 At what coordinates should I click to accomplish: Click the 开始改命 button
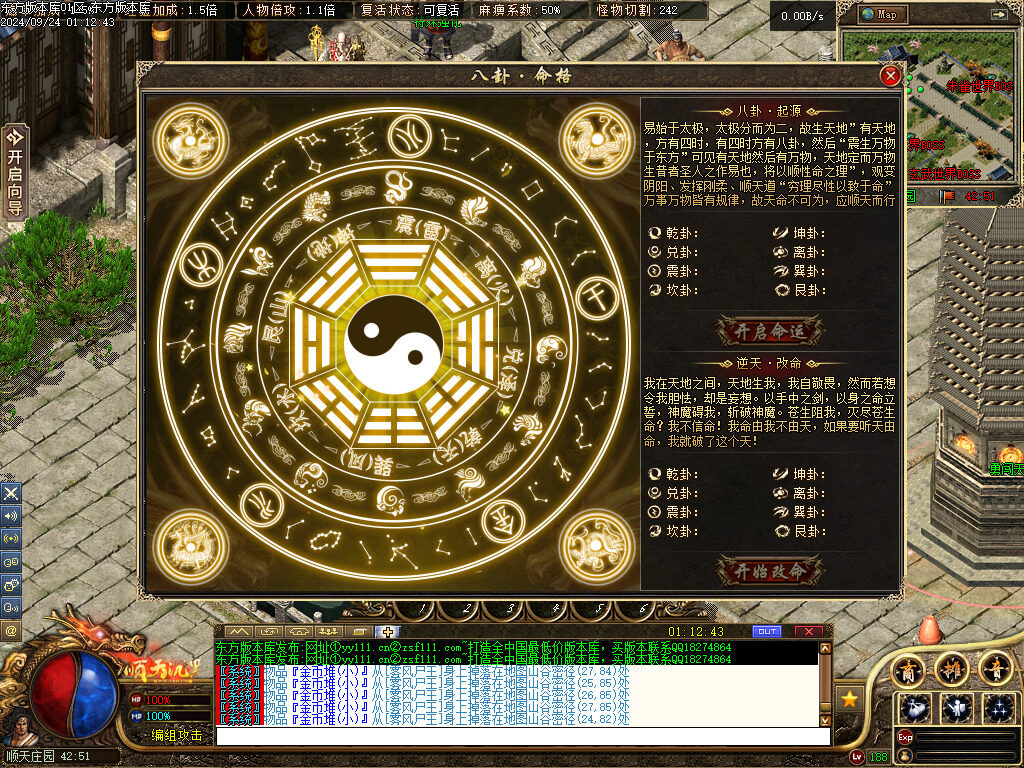coord(769,571)
